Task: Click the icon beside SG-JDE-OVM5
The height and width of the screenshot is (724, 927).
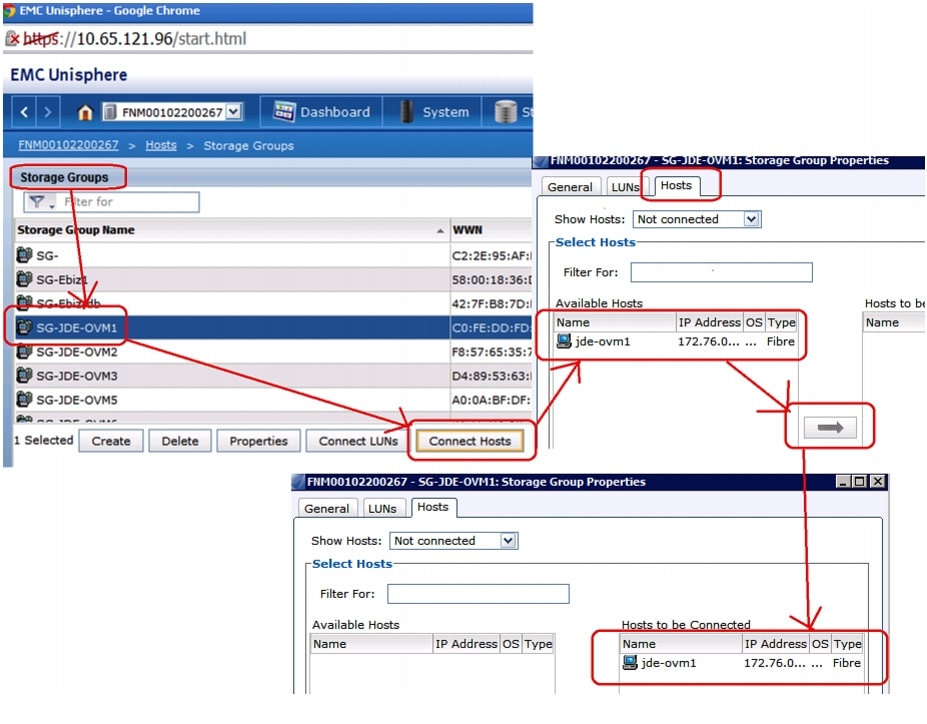Action: tap(24, 400)
